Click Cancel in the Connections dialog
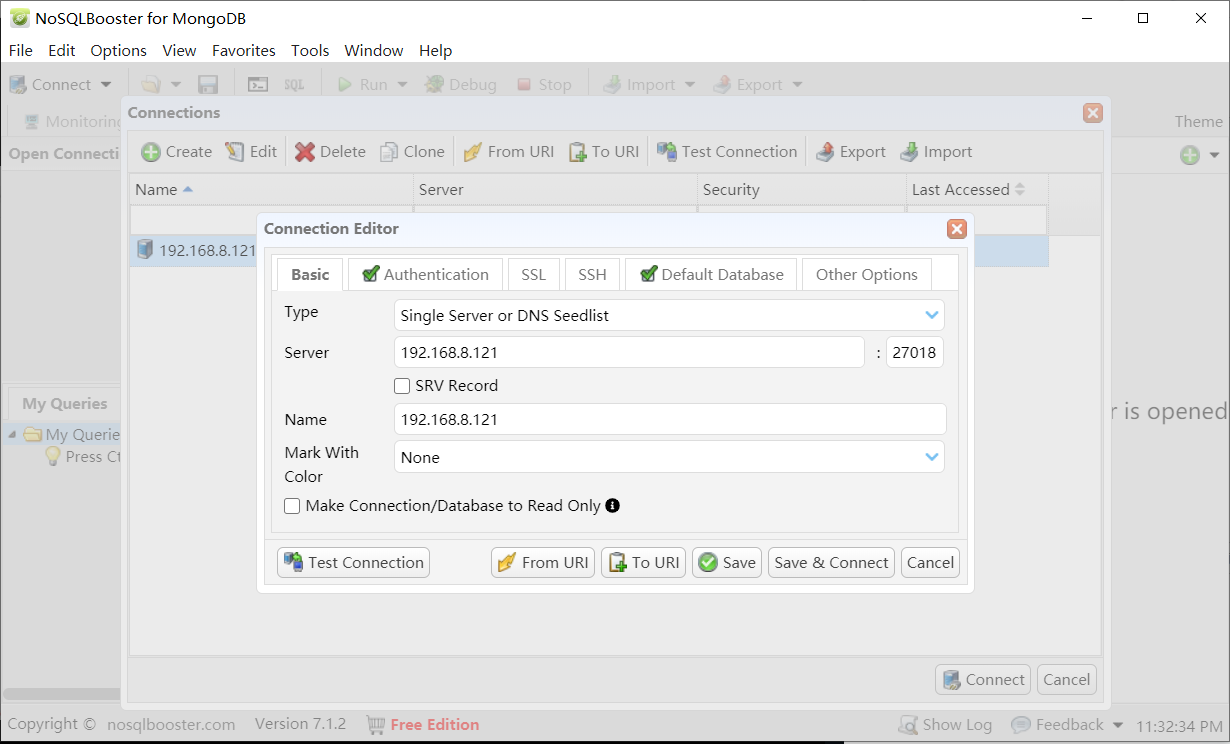This screenshot has width=1230, height=744. 1067,680
